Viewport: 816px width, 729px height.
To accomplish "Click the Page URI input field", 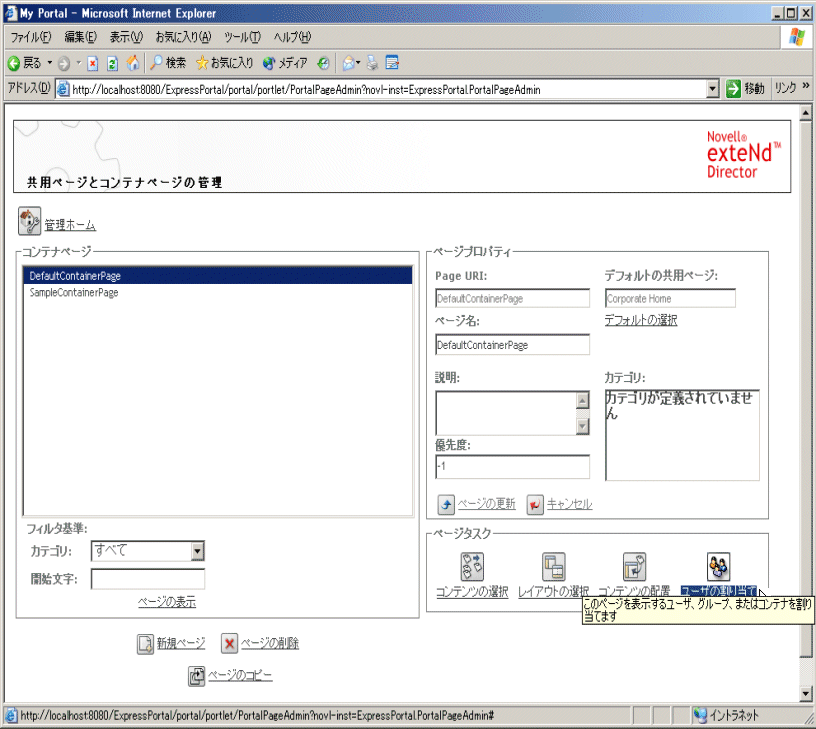I will coord(513,299).
